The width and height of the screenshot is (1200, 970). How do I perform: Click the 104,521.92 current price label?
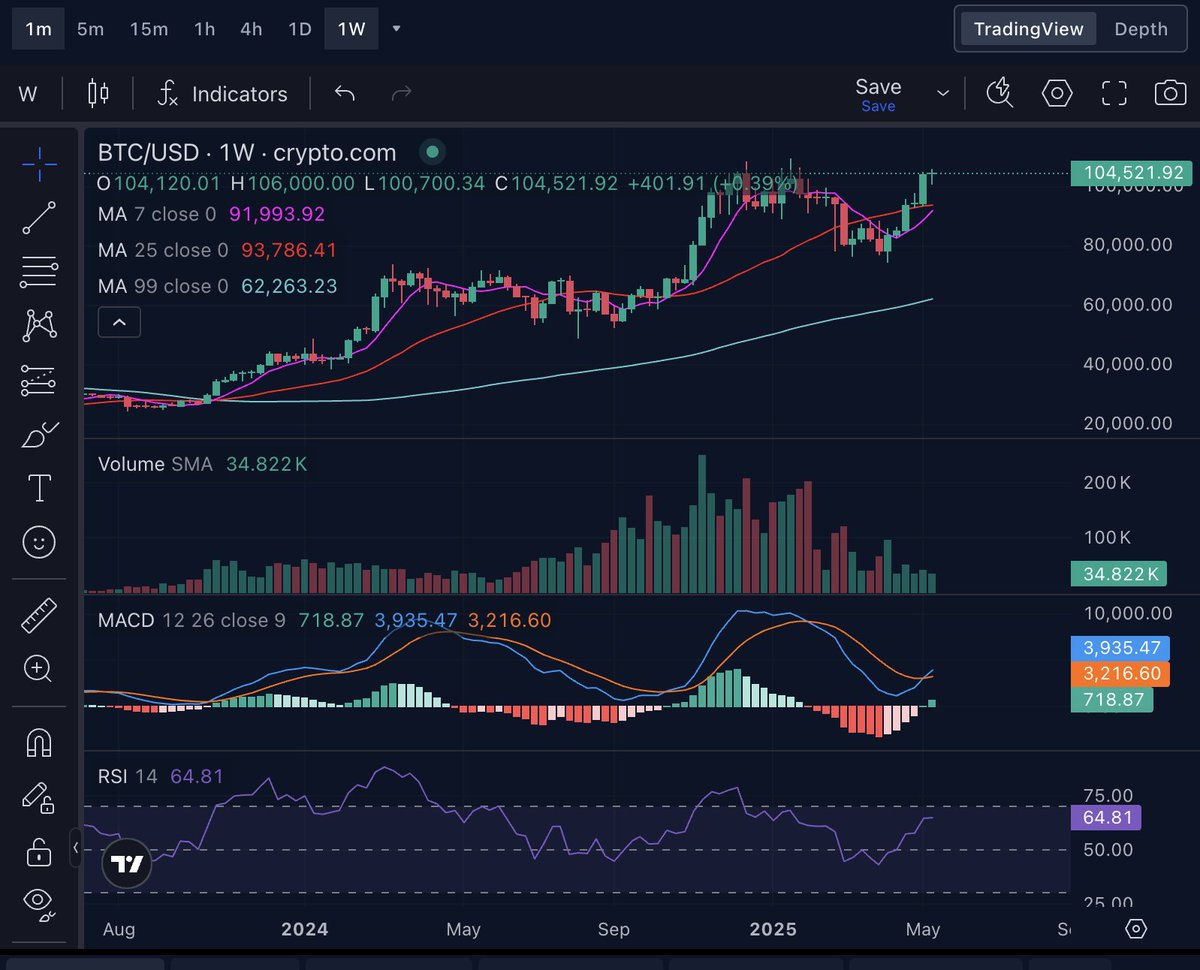pyautogui.click(x=1131, y=172)
